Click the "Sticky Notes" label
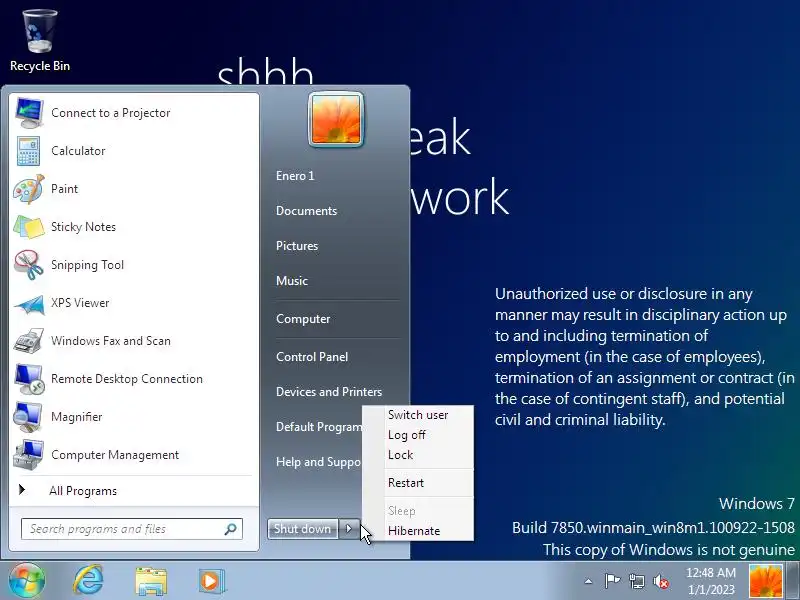 83,227
